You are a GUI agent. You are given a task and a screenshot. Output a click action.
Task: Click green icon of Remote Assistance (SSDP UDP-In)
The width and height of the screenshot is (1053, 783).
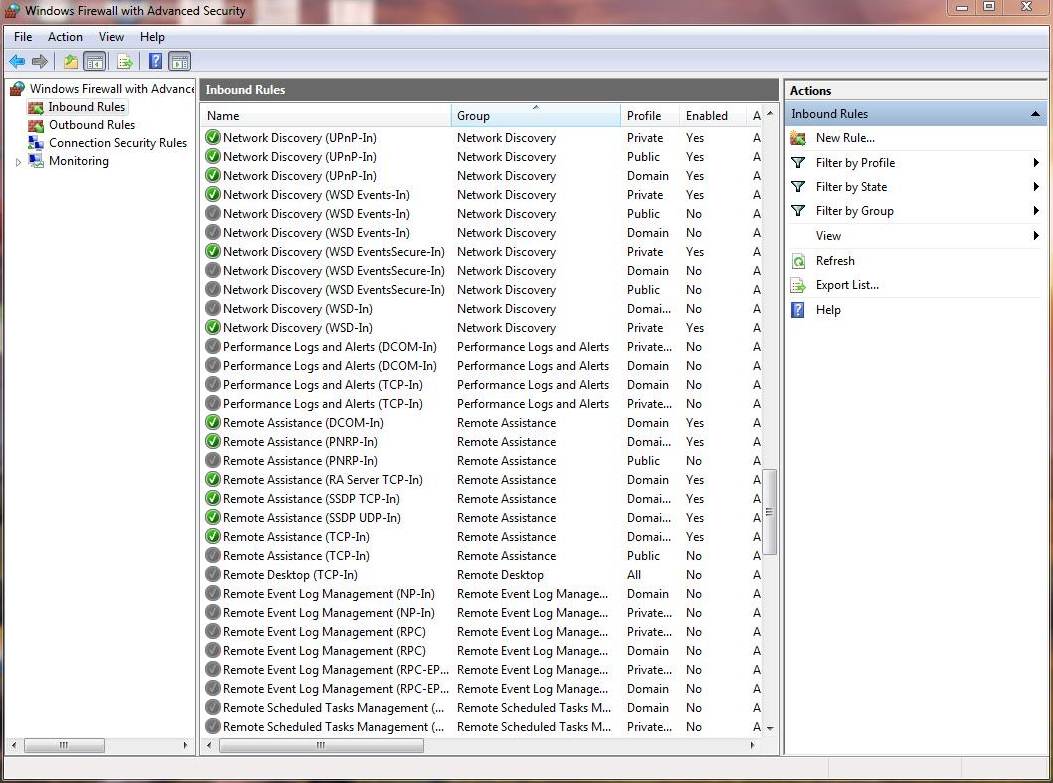(x=213, y=518)
